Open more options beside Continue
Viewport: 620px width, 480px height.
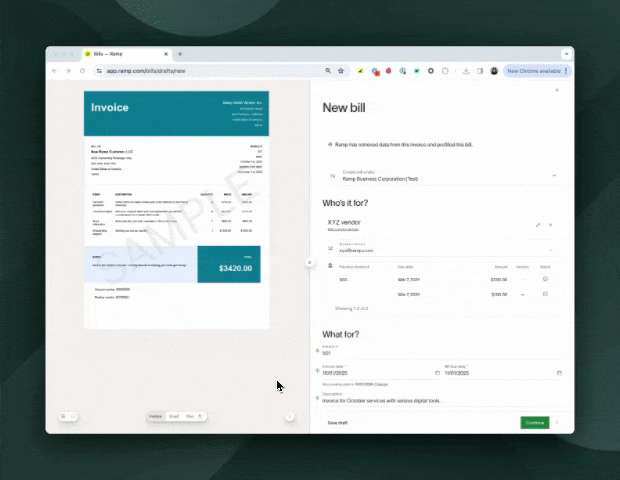point(557,423)
